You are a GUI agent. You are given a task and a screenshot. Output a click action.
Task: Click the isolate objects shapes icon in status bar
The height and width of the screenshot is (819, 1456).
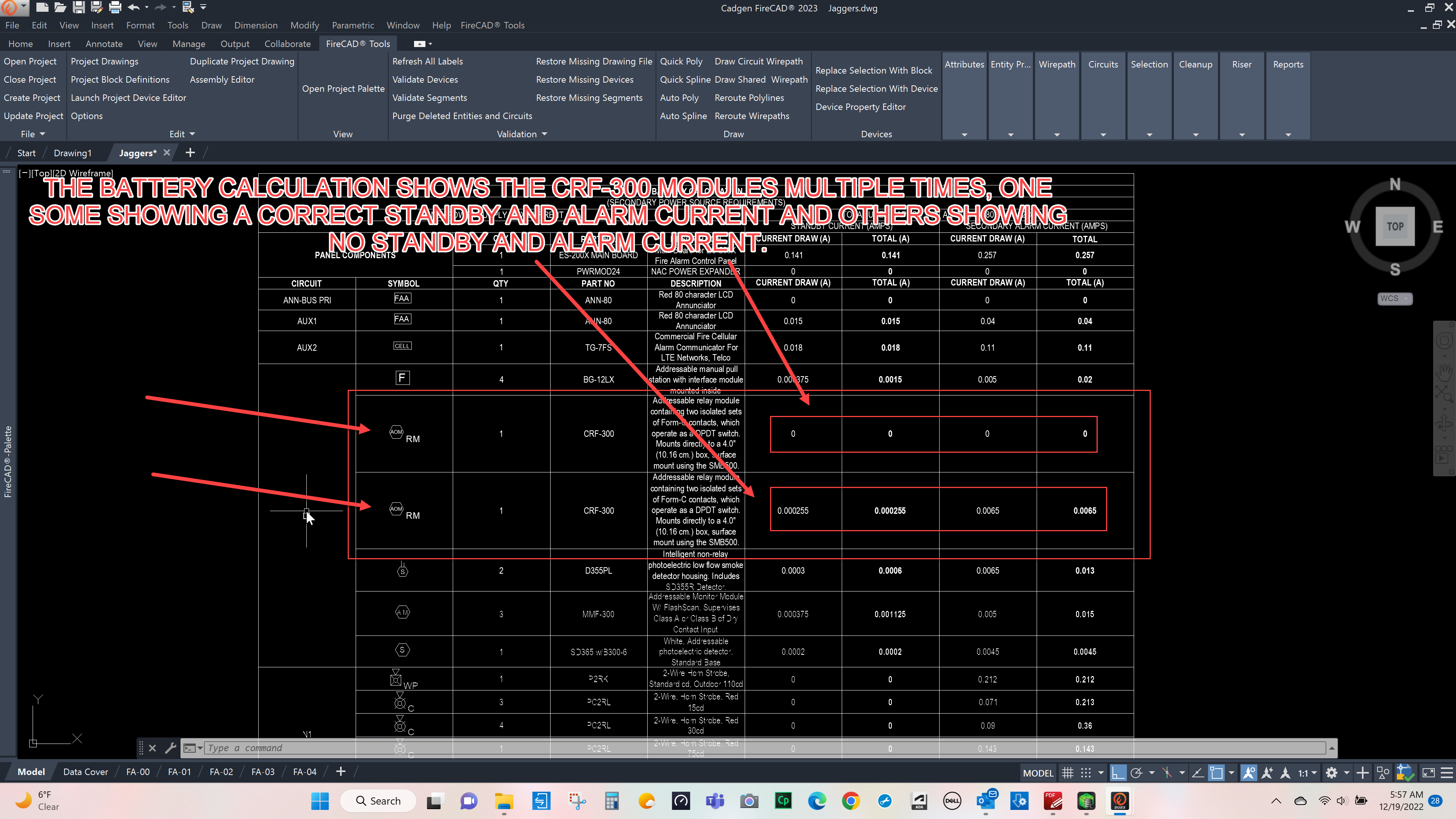(x=1383, y=773)
